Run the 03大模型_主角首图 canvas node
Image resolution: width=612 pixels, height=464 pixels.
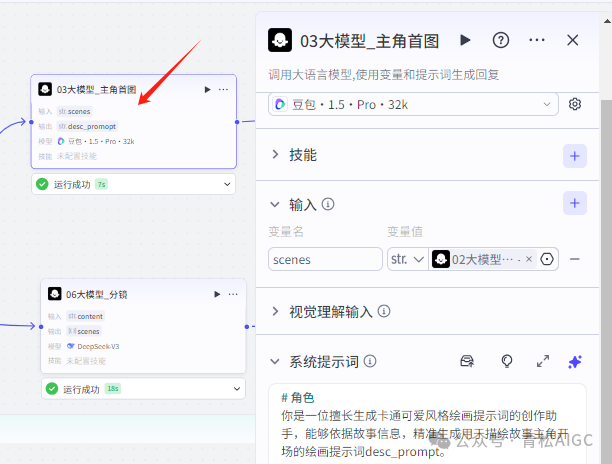tap(207, 90)
